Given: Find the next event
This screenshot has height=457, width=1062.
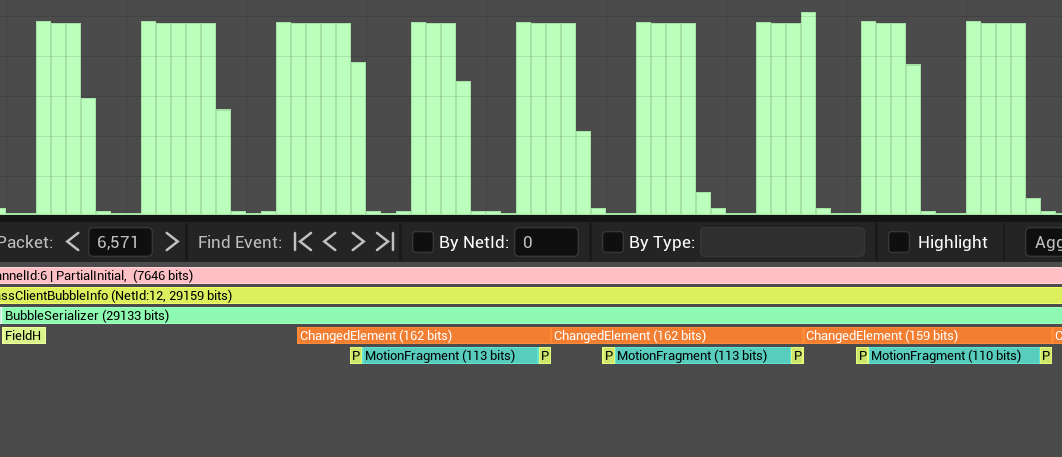Looking at the screenshot, I should coord(358,242).
